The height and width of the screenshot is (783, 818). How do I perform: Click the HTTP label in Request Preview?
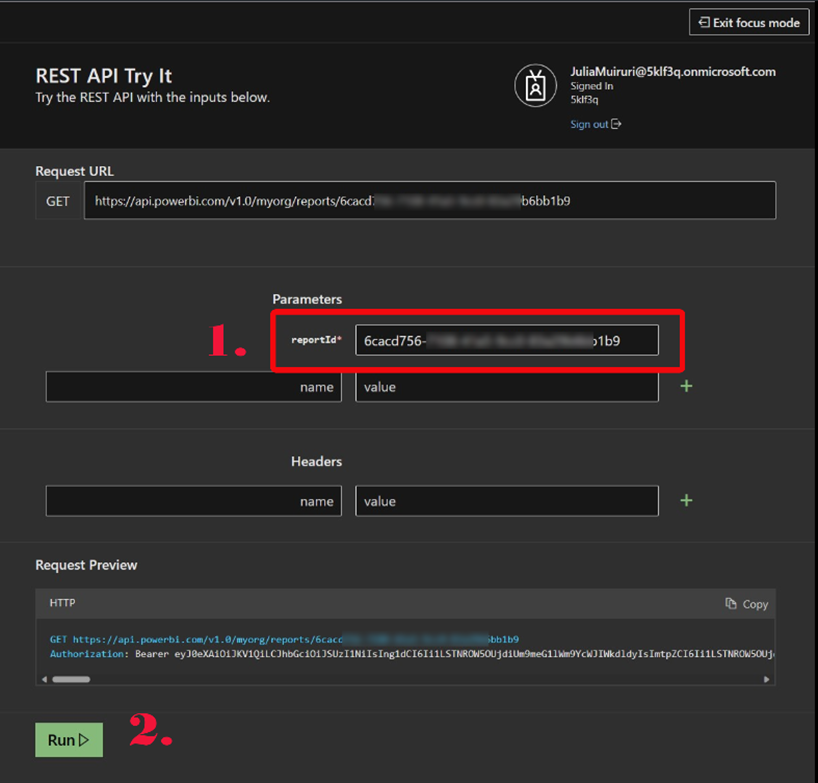pyautogui.click(x=62, y=603)
